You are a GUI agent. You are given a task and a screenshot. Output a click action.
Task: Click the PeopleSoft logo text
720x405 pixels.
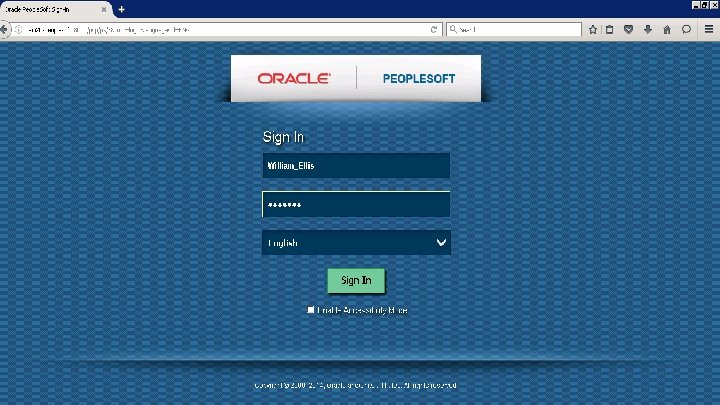click(x=419, y=79)
